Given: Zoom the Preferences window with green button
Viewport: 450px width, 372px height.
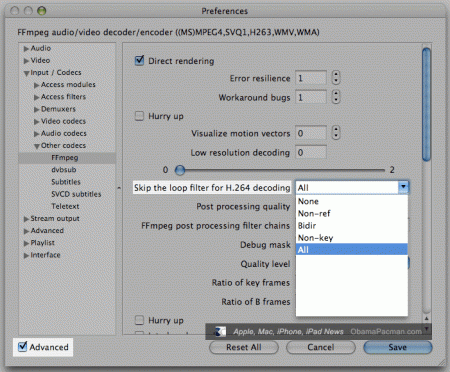Looking at the screenshot, I should point(42,11).
